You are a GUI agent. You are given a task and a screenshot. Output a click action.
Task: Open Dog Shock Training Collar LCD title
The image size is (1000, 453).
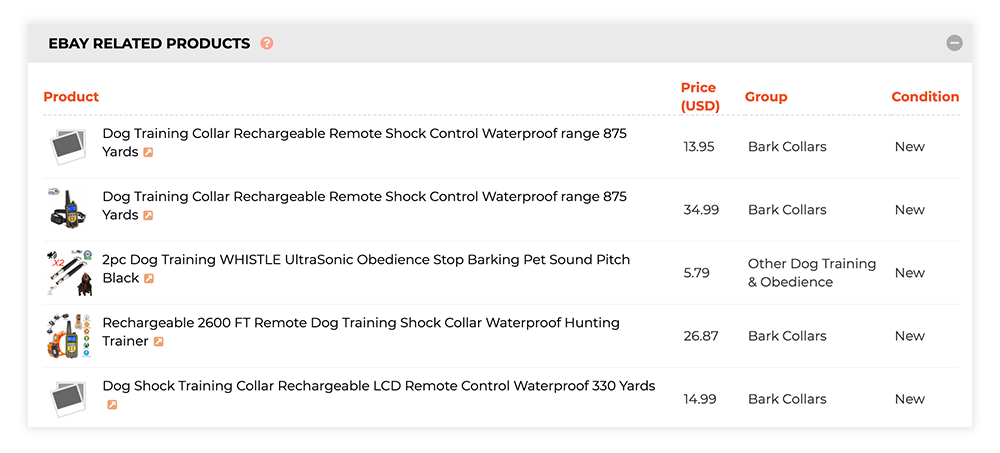click(x=379, y=386)
